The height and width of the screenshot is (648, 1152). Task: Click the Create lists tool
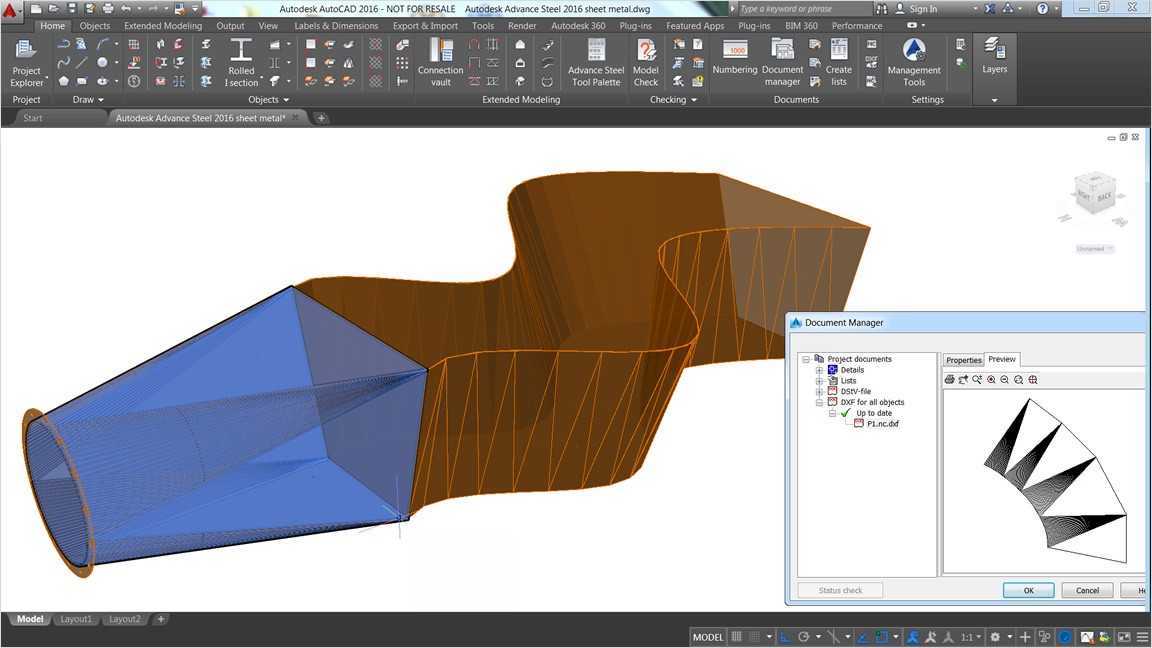coord(838,63)
